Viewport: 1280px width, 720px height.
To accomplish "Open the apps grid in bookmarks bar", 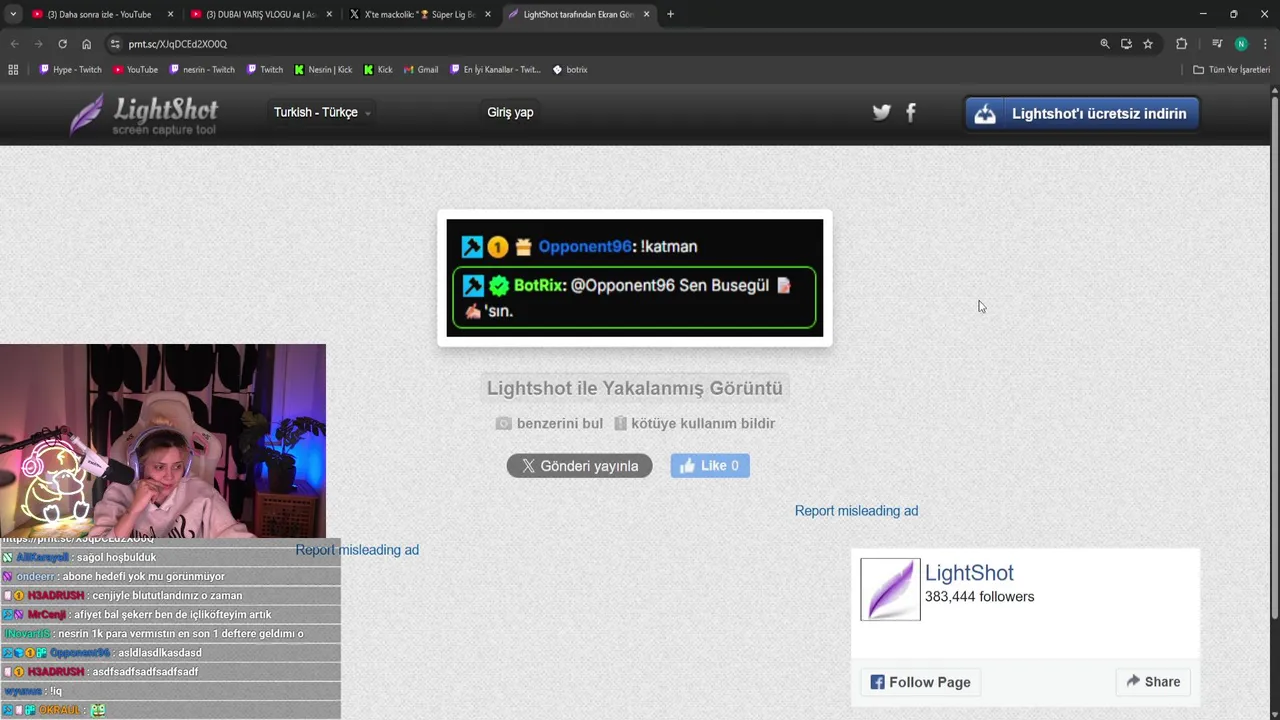I will [13, 70].
